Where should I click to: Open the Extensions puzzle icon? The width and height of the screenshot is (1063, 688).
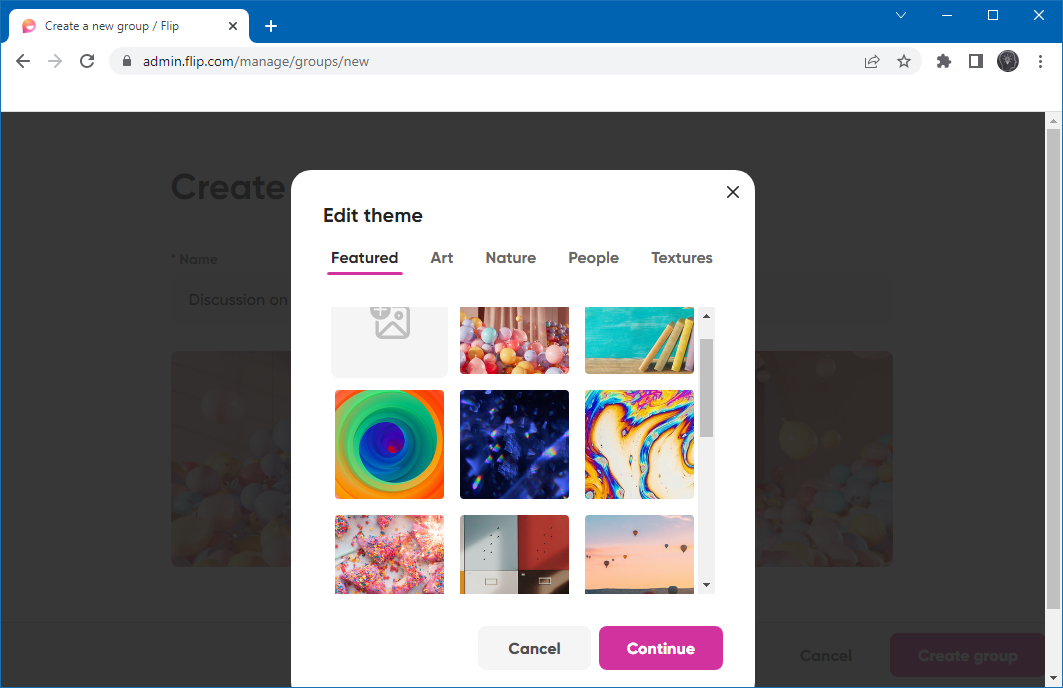(x=944, y=62)
